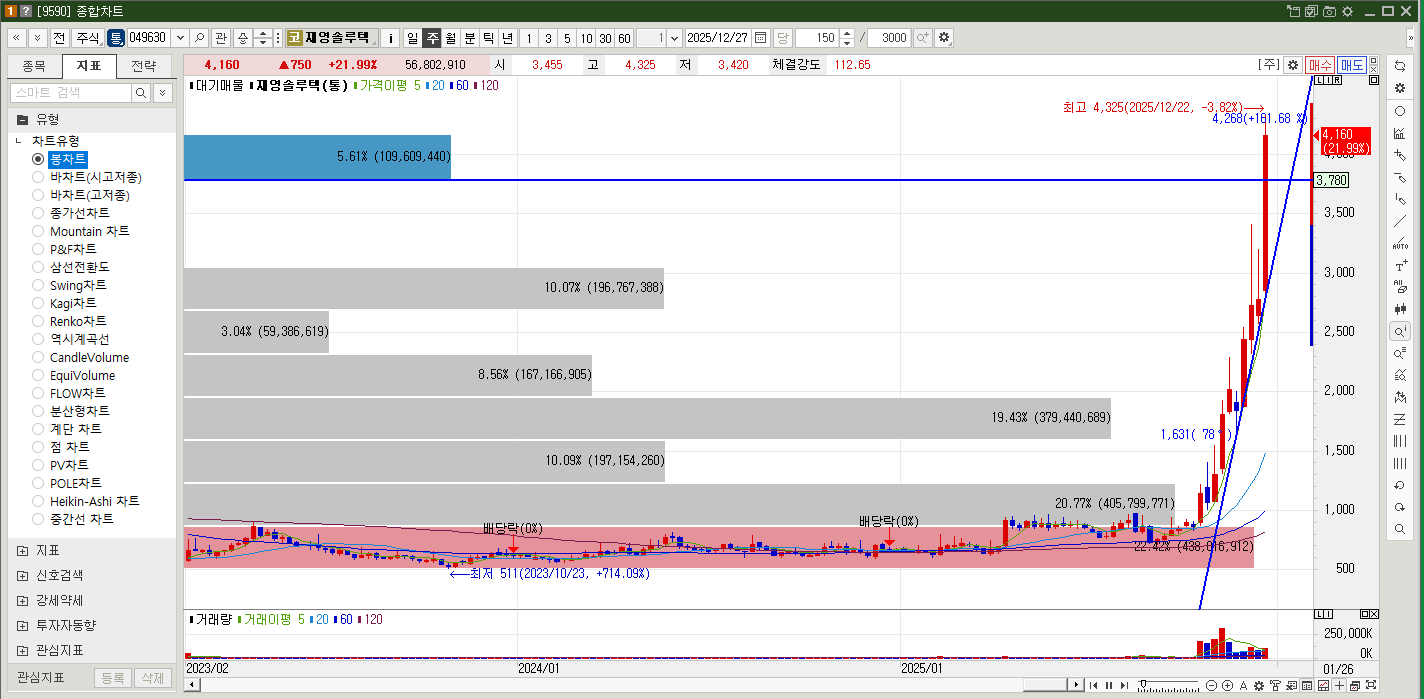Click the zoom in plus icon below chart

pos(1227,685)
